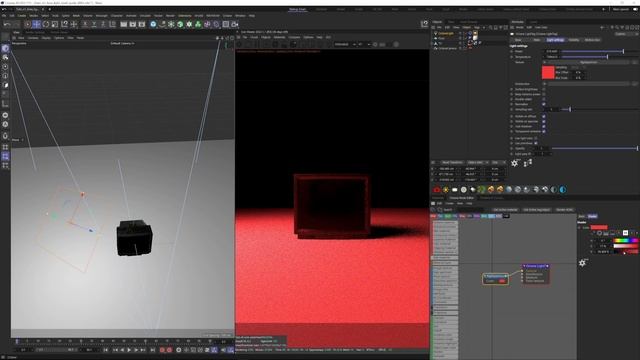Click the sun icon in Corona toolbar
This screenshot has height=360, width=640.
446,189
